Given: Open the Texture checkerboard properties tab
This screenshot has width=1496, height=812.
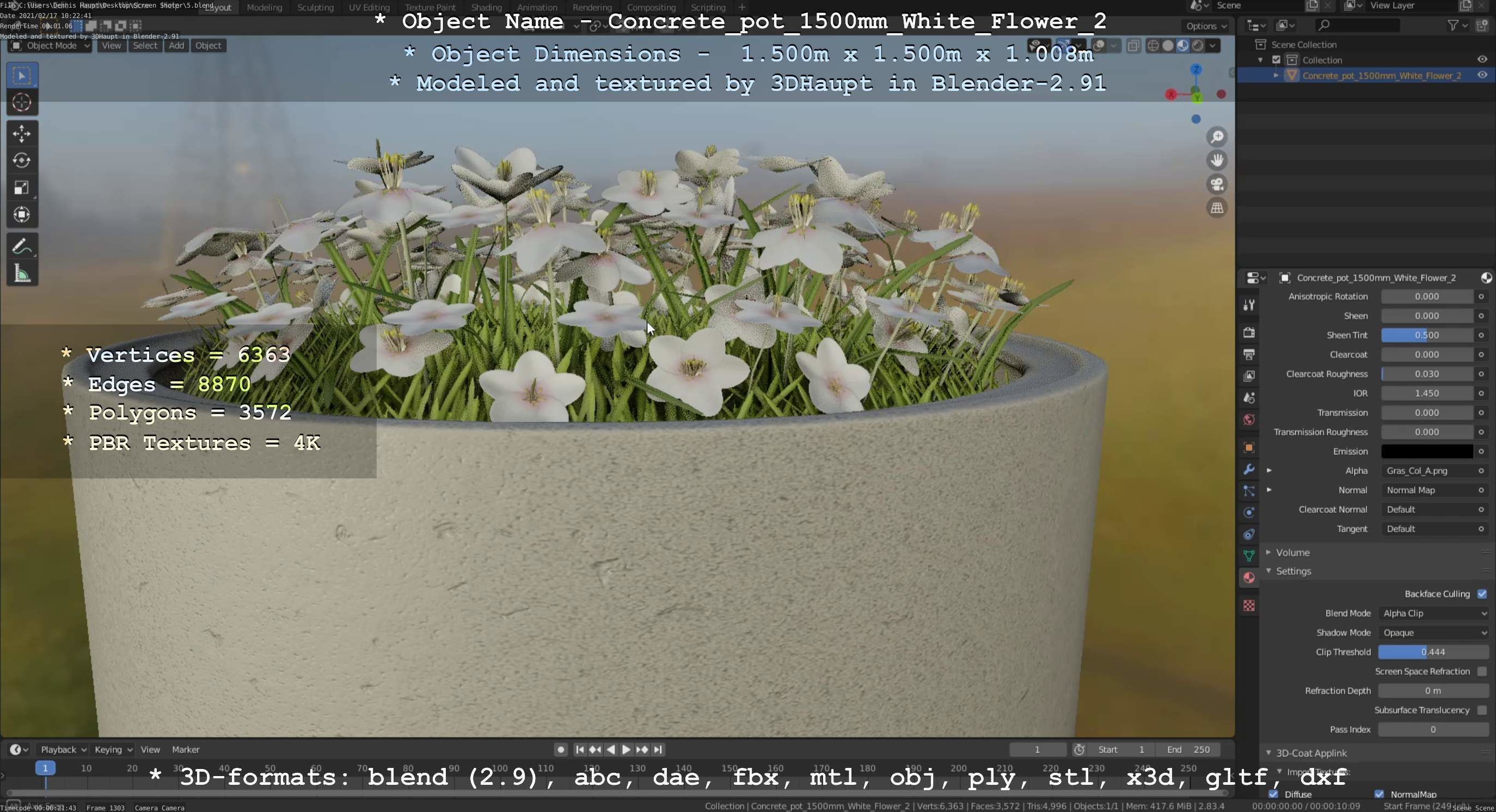Looking at the screenshot, I should (1249, 605).
